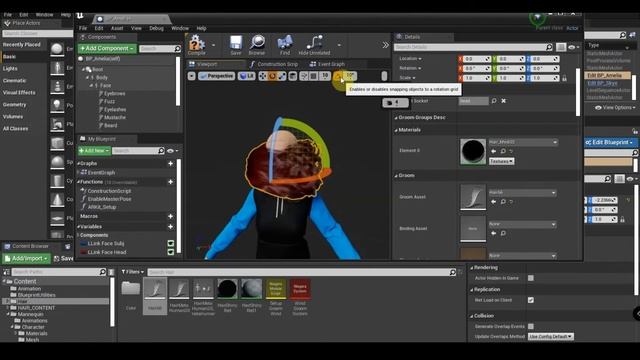Select the Mustache component in tree
Screen dimensions: 640x360
coord(115,118)
